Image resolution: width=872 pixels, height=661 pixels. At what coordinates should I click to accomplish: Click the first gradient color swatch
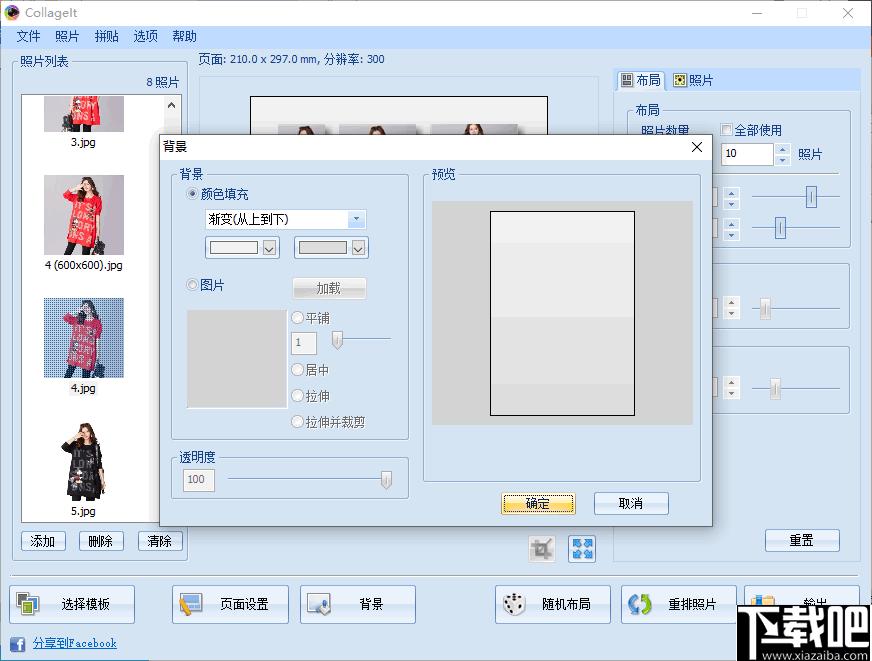[x=234, y=248]
